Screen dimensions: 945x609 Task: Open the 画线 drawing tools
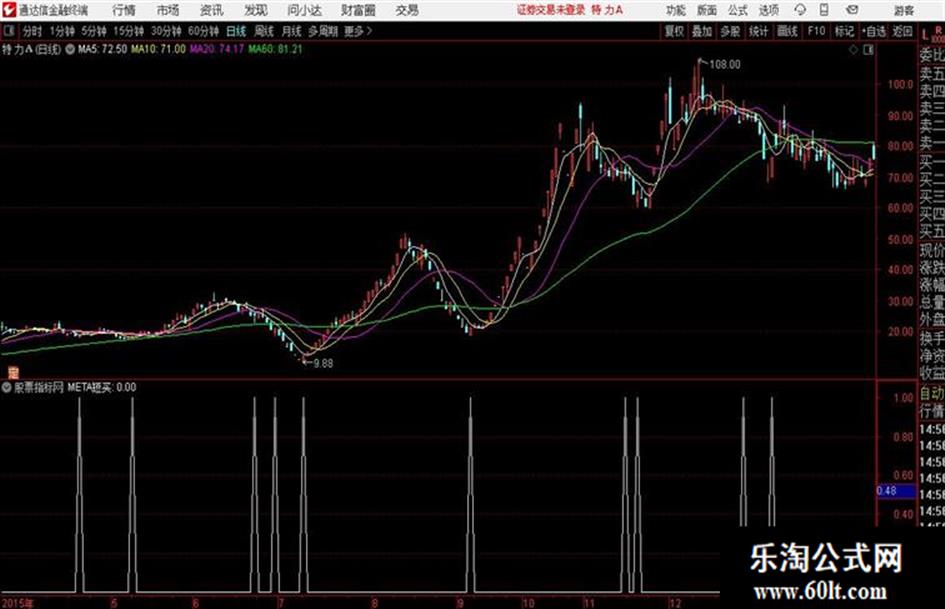coord(787,31)
